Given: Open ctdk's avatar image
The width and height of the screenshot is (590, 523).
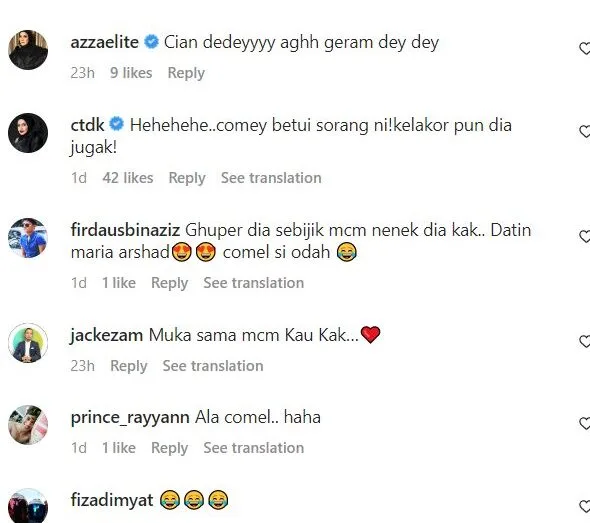Looking at the screenshot, I should (x=28, y=133).
